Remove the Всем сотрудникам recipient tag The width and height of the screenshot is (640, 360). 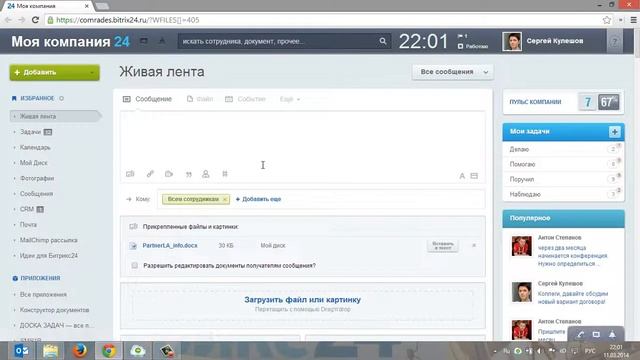pos(224,199)
